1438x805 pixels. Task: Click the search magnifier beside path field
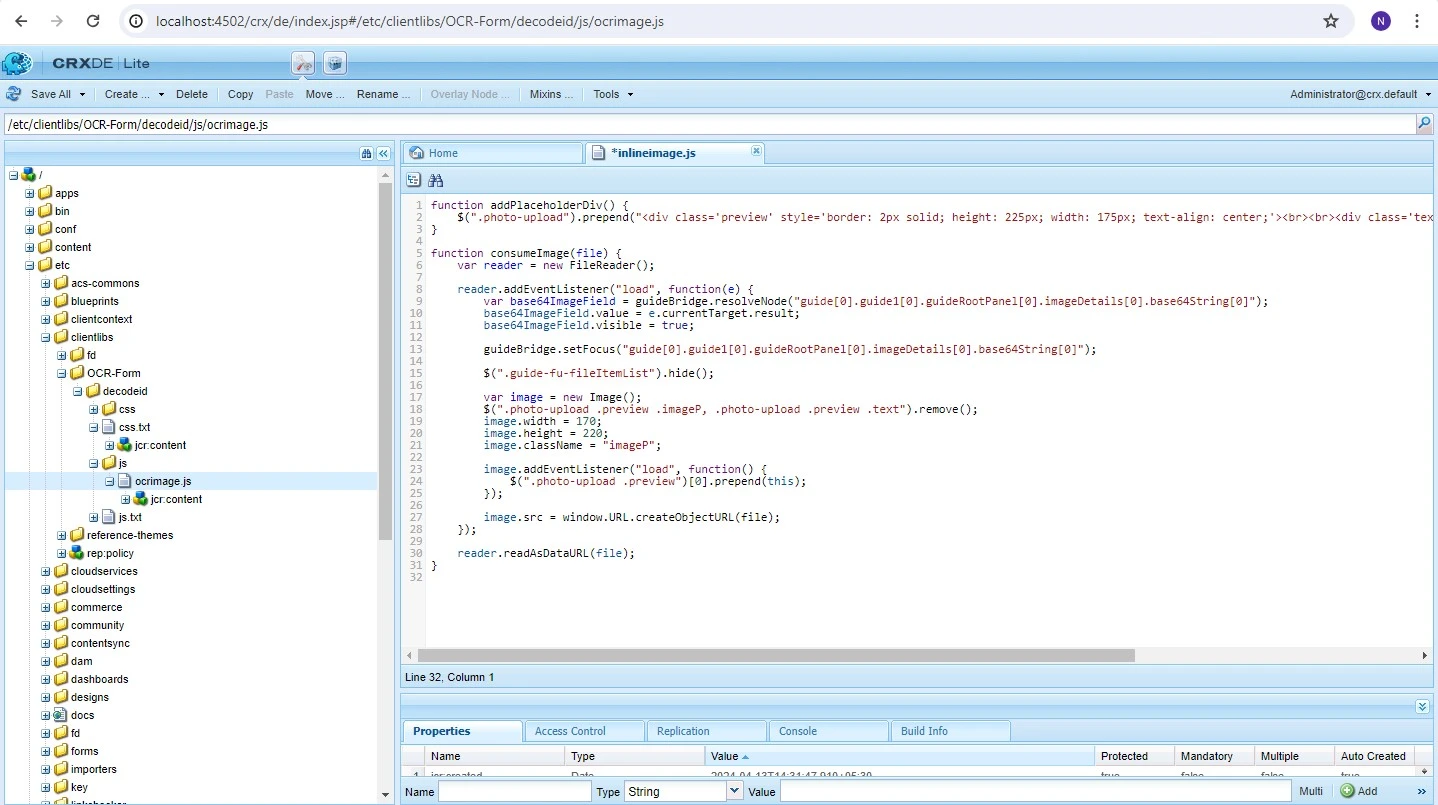(1424, 124)
